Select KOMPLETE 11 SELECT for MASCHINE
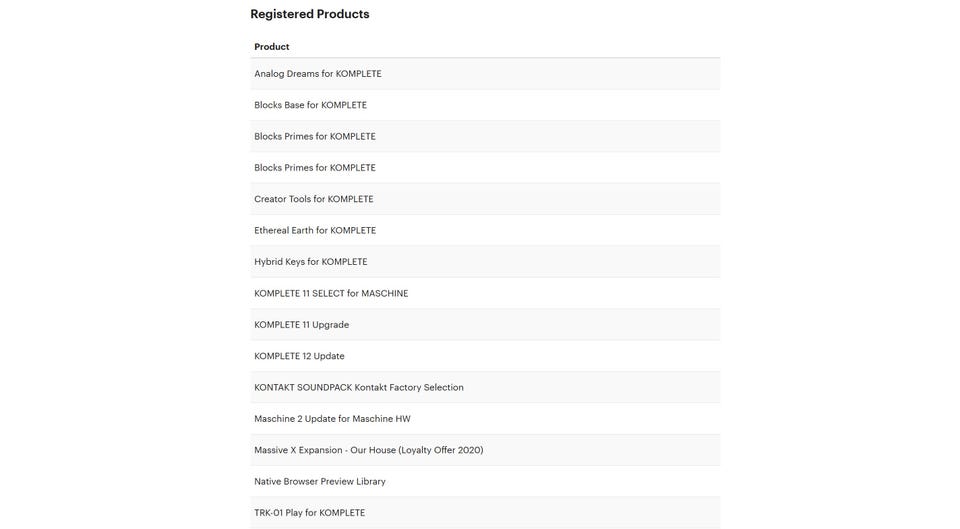This screenshot has height=529, width=960. pyautogui.click(x=485, y=293)
